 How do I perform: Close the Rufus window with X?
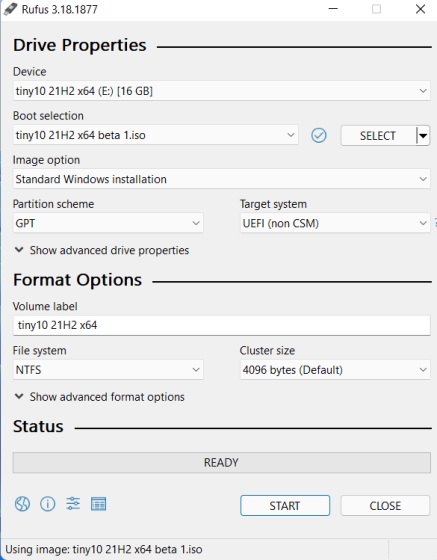[421, 9]
